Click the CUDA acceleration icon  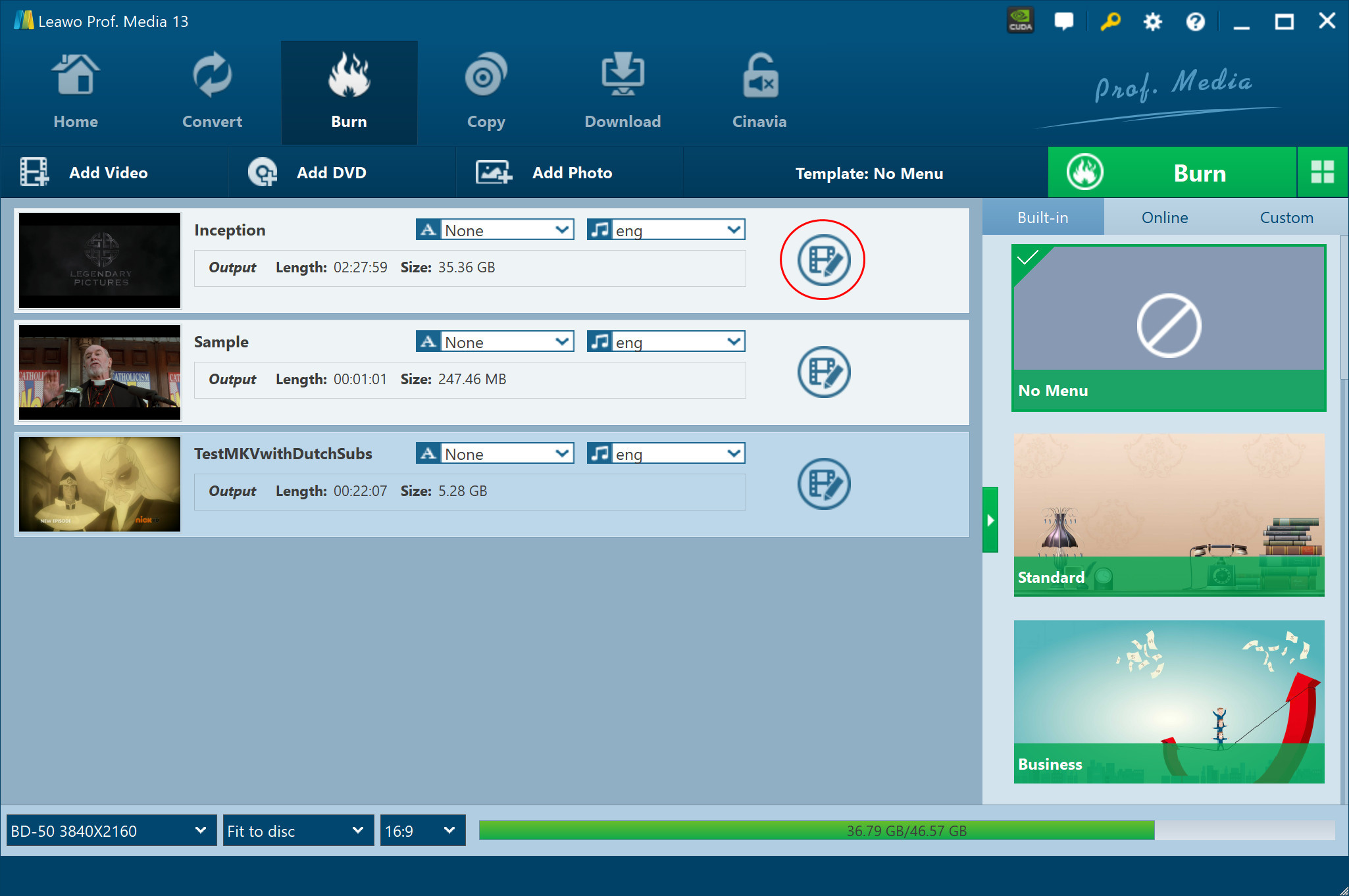(1020, 21)
